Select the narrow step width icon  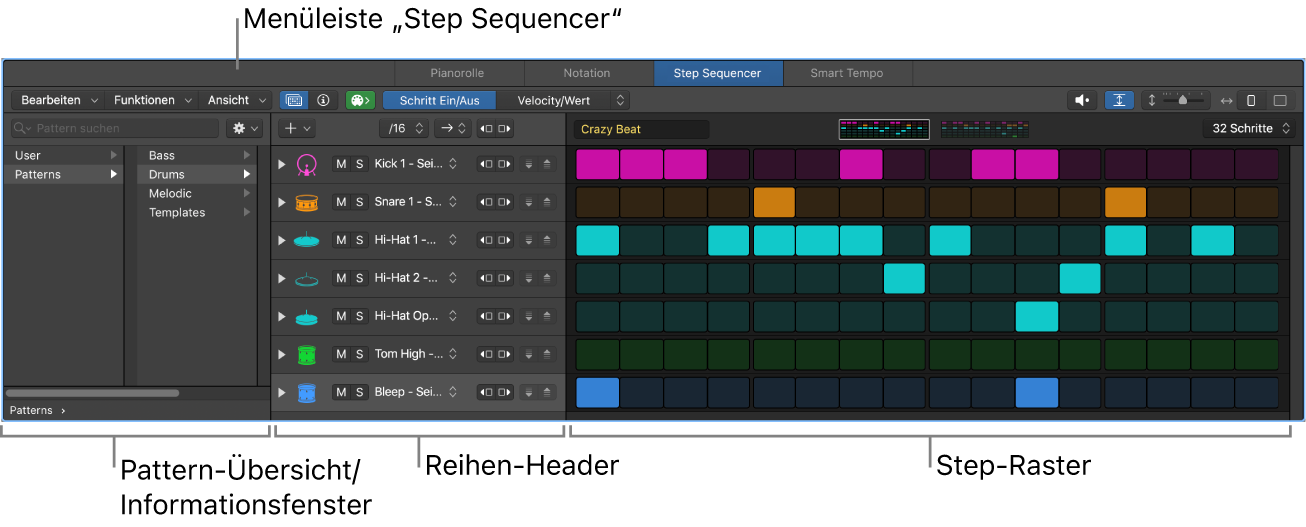[x=1251, y=100]
